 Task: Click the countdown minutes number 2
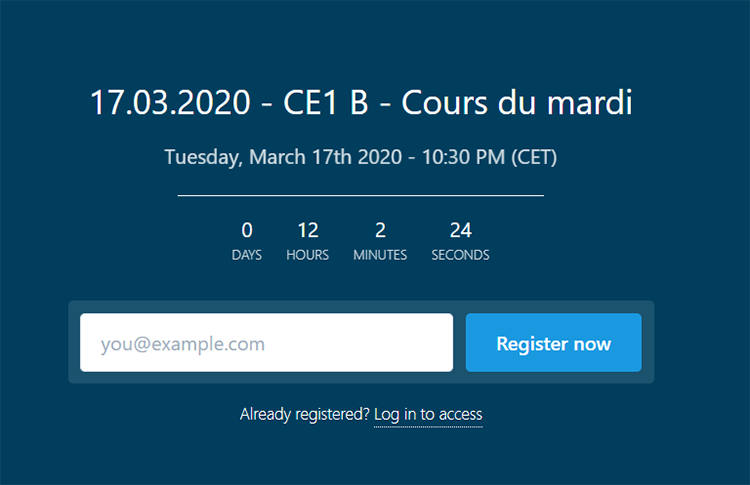pyautogui.click(x=380, y=231)
